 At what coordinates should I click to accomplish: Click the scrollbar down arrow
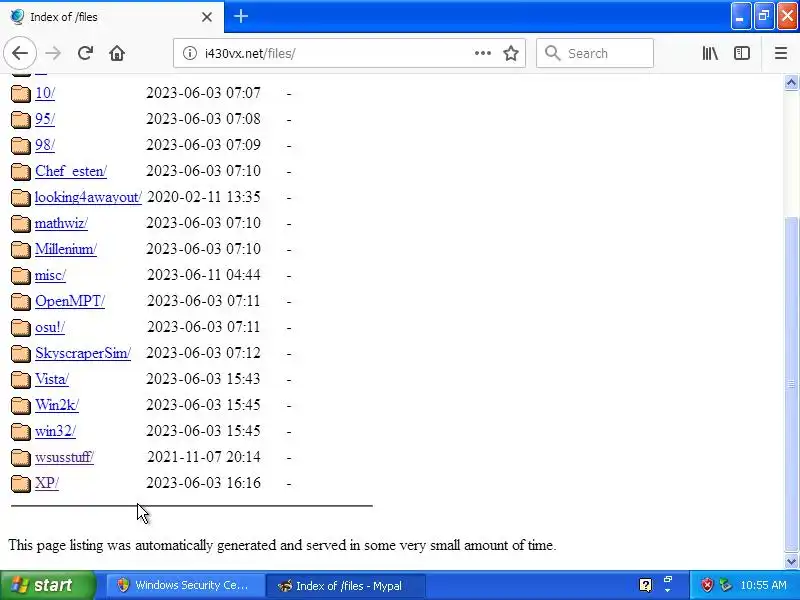pos(791,561)
